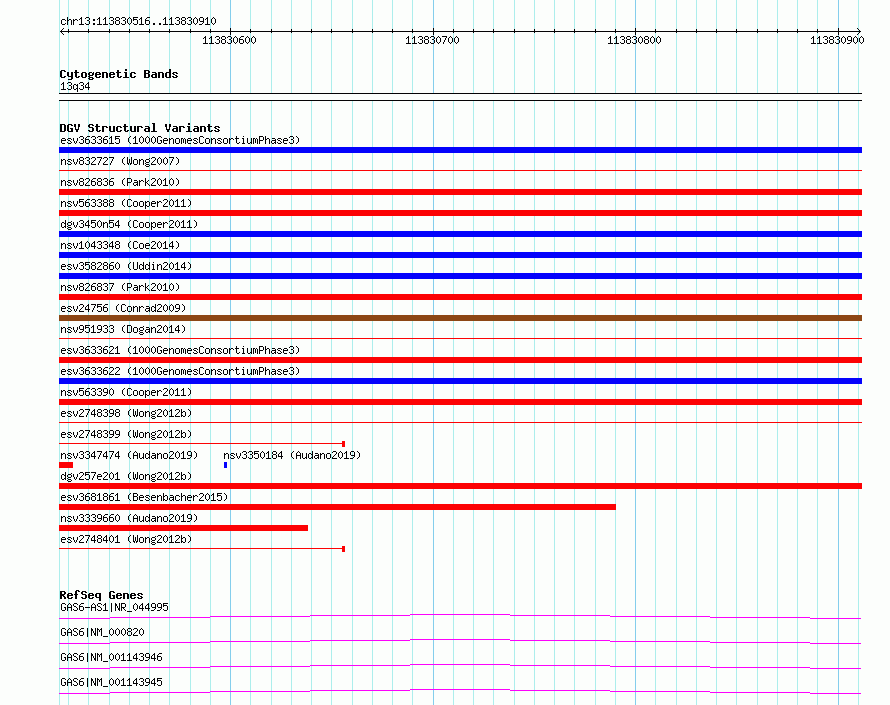The image size is (890, 705).
Task: Select the red bar under nsv563388
Action: click(x=460, y=213)
